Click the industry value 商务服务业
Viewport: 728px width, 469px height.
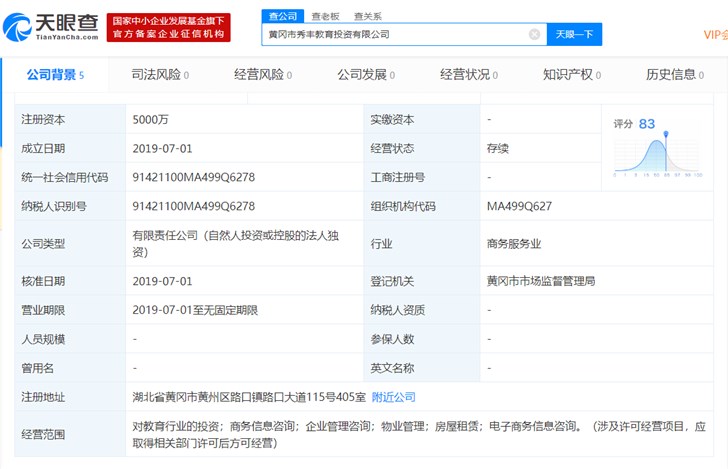[x=514, y=244]
